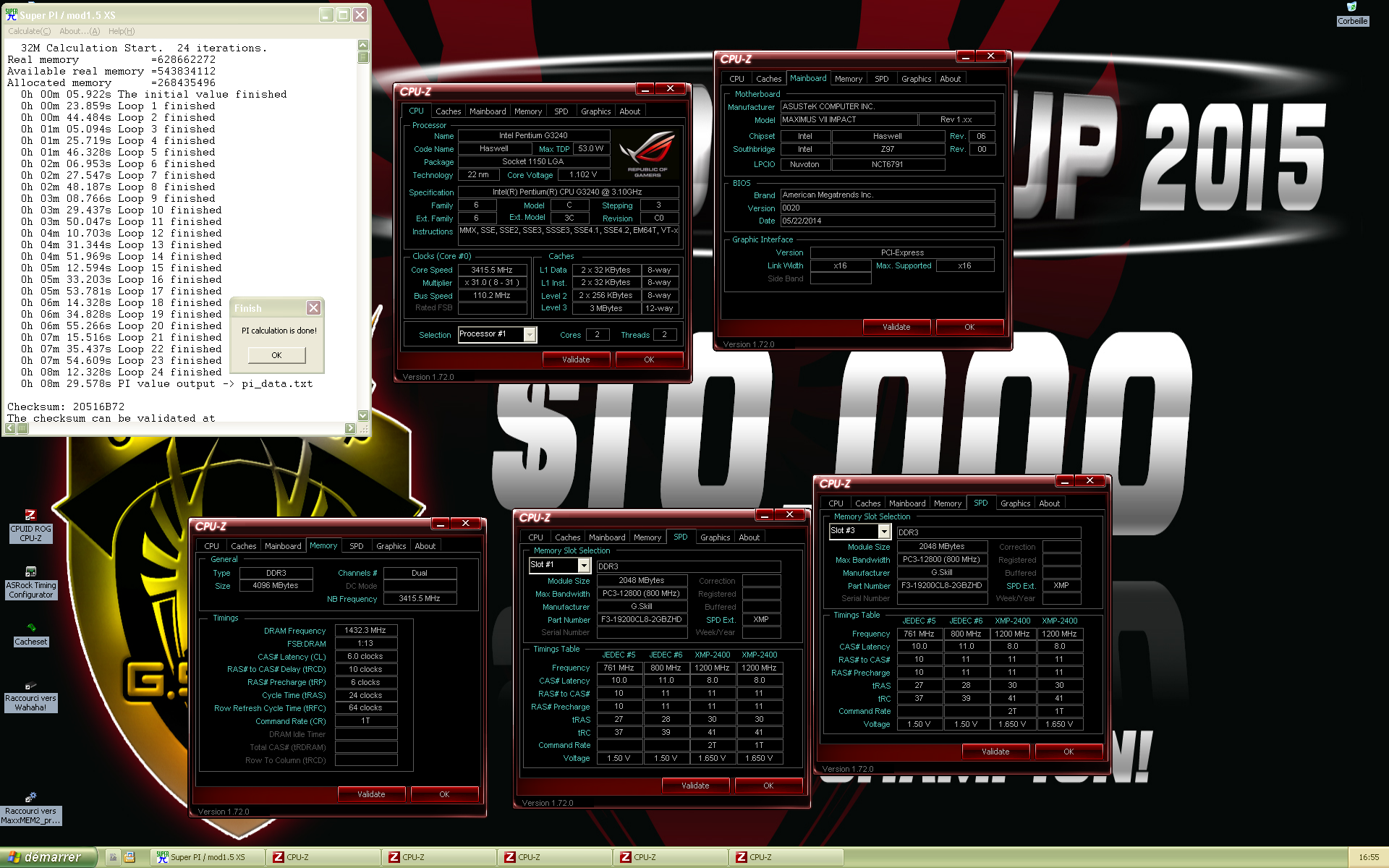Click the DRAM Frequency value 1432.3 MHz
Viewport: 1389px width, 868px height.
365,631
